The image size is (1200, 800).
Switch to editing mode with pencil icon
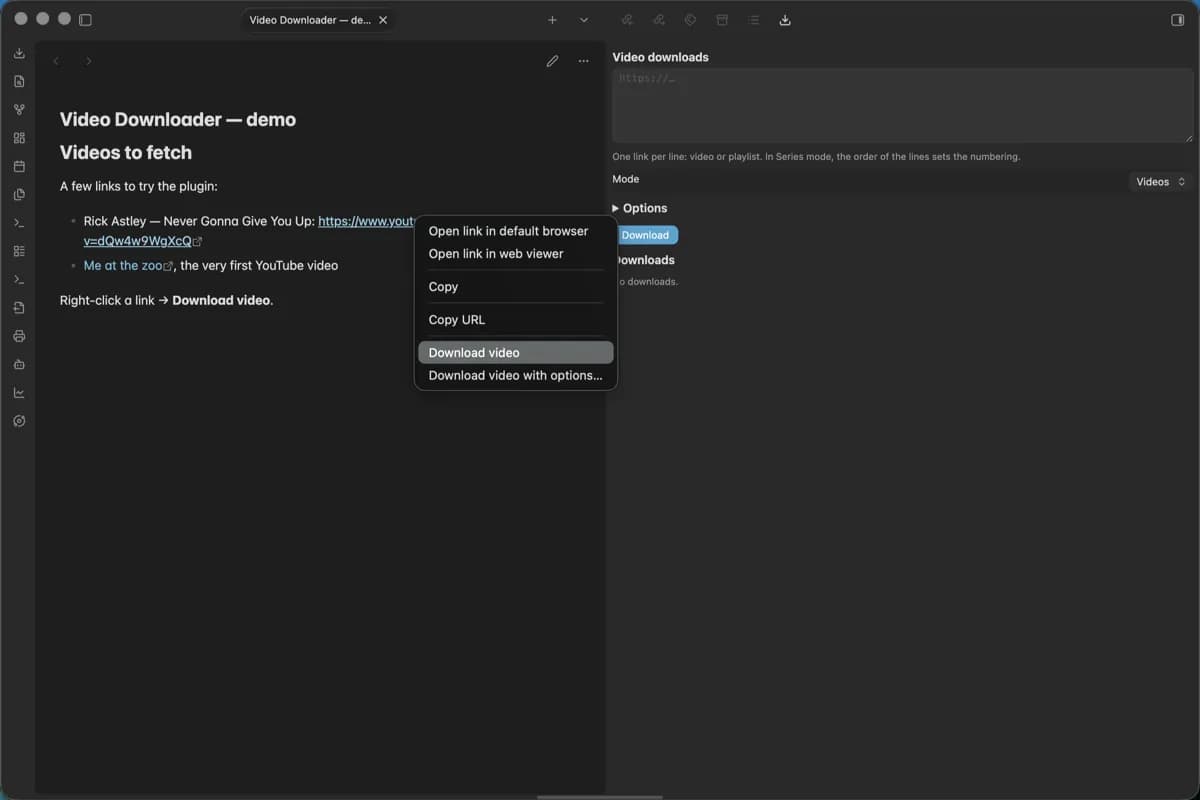(552, 61)
